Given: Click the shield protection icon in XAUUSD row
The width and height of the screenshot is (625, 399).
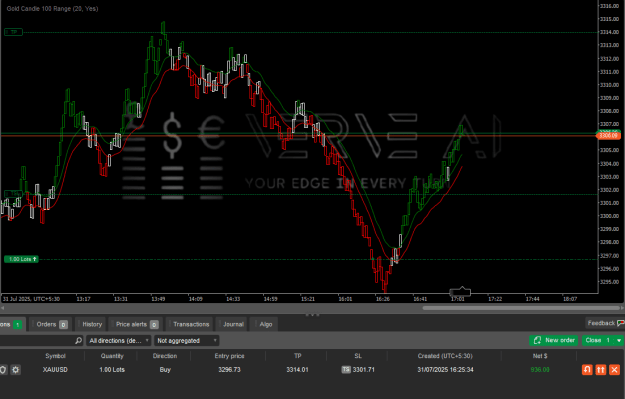Looking at the screenshot, I should (3, 370).
